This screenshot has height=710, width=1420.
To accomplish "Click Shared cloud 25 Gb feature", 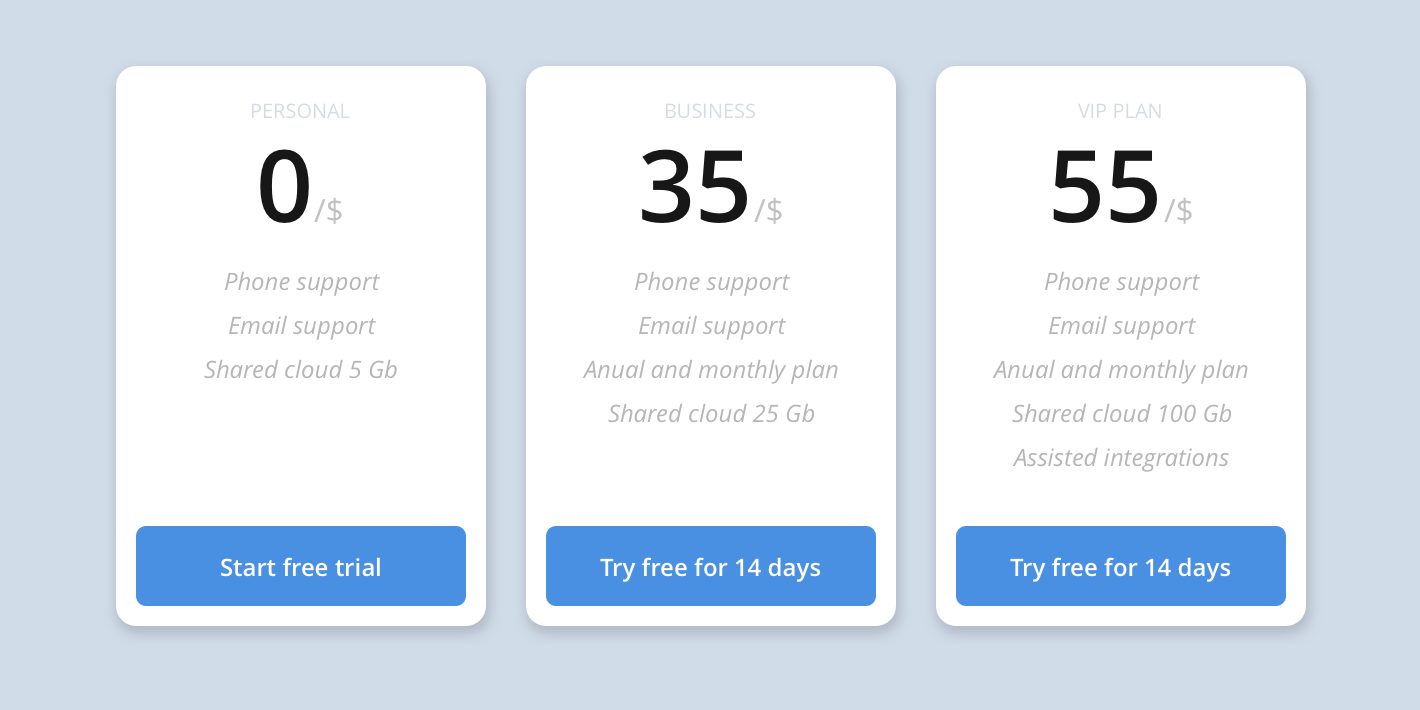I will coord(711,414).
